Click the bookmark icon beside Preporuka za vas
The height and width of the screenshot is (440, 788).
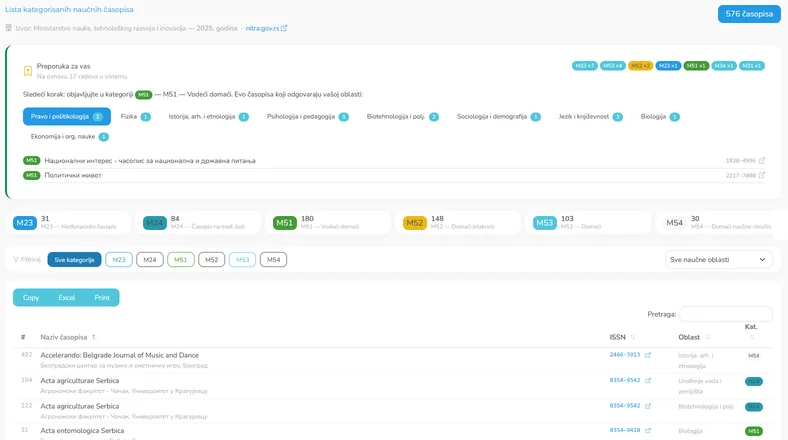click(x=28, y=71)
